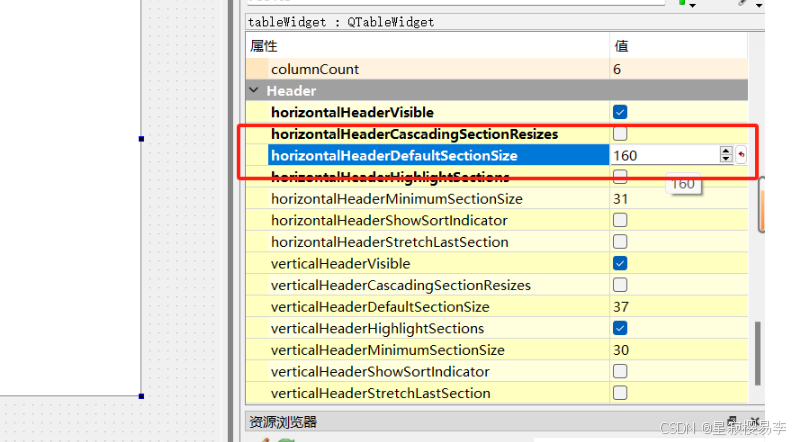
Task: Click the 160 value input field
Action: point(664,155)
